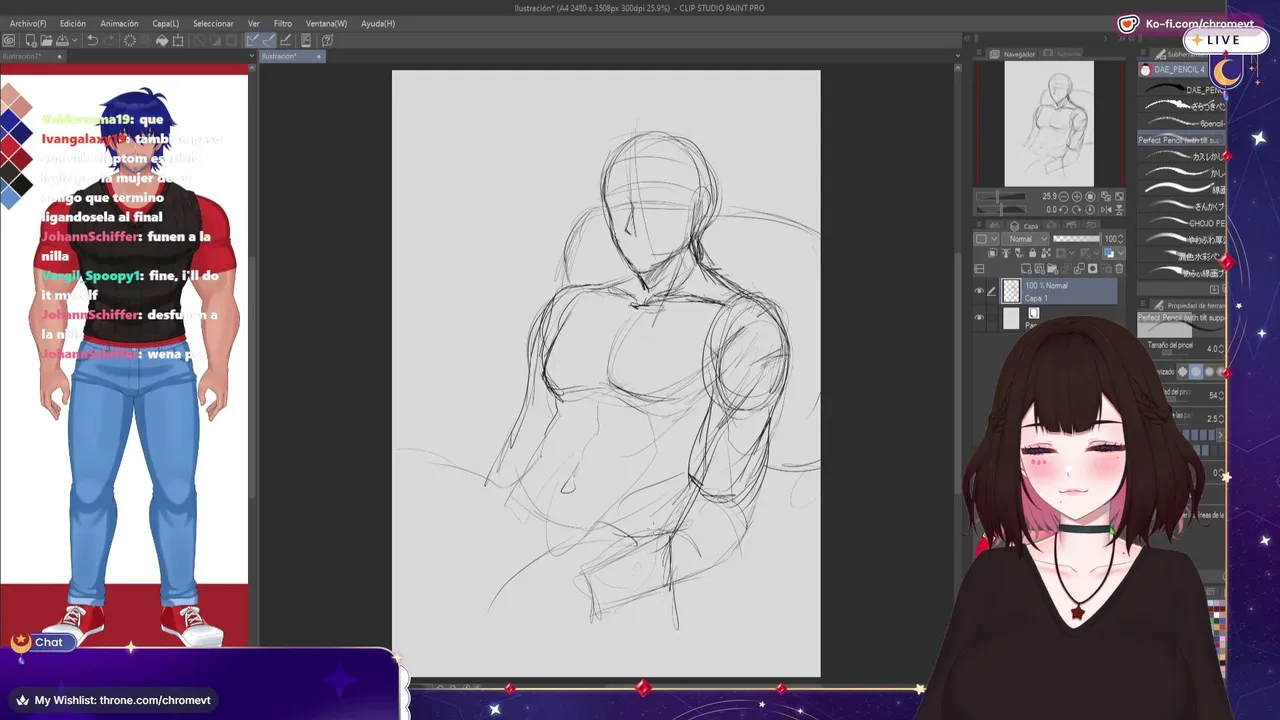The image size is (1280, 720).
Task: Select the DAE_PENCIL 4 sub tool group
Action: [x=1173, y=70]
